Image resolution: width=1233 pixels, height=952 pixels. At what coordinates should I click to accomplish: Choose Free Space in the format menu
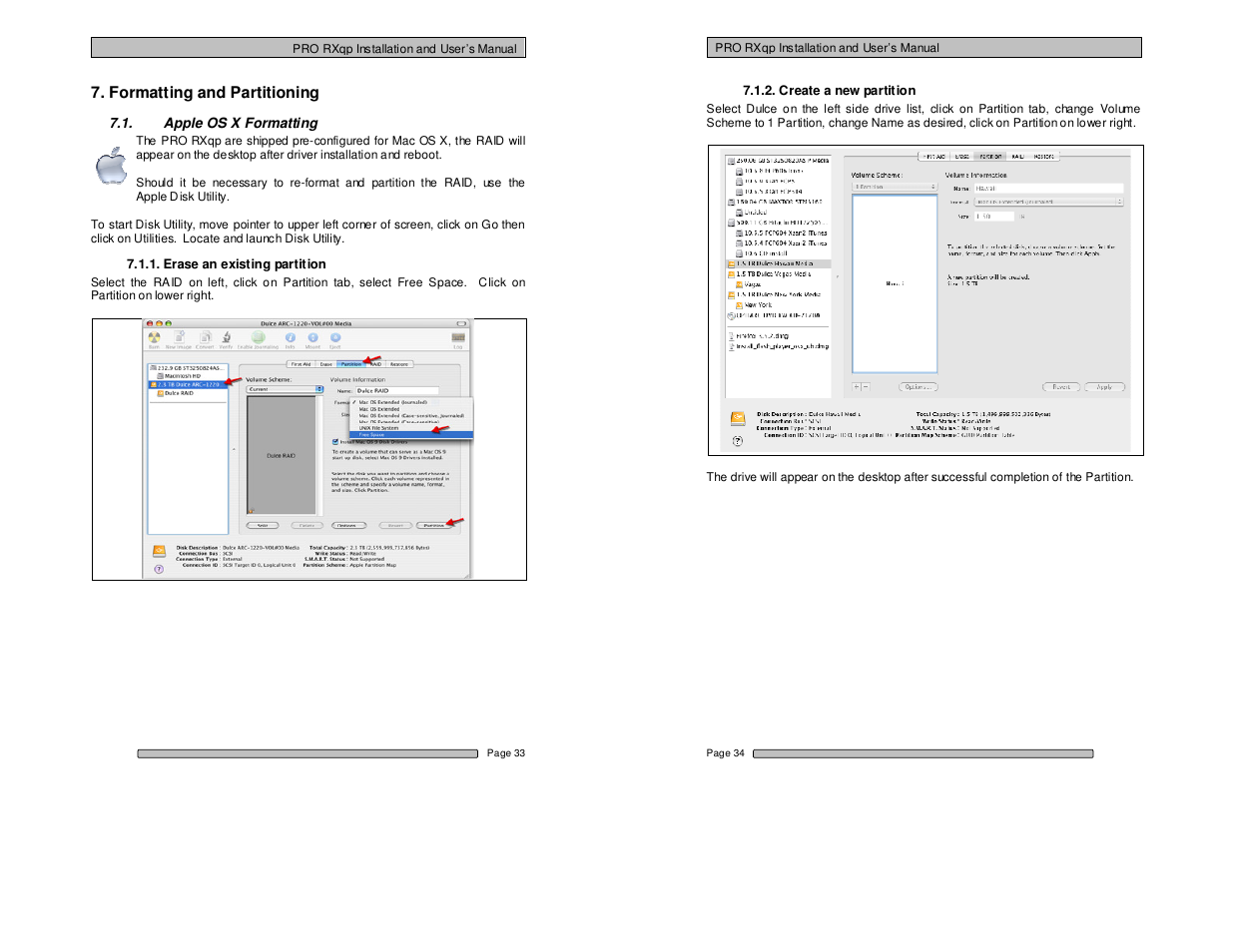coord(411,435)
